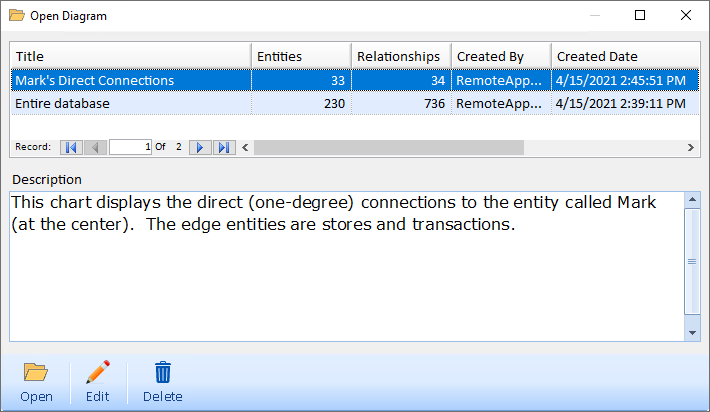
Task: Select the Mark's Direct Connections row
Action: click(130, 80)
